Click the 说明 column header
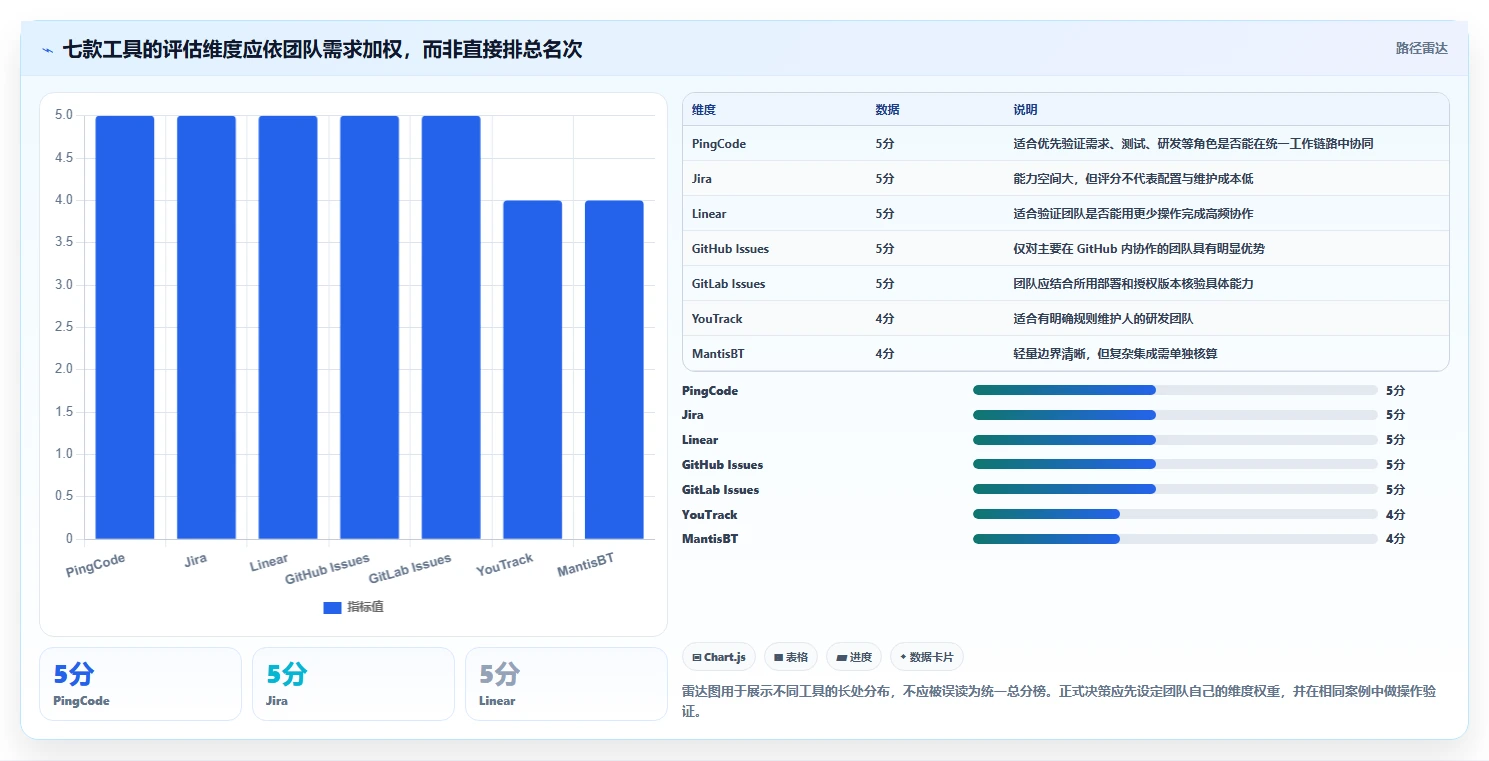 1025,110
